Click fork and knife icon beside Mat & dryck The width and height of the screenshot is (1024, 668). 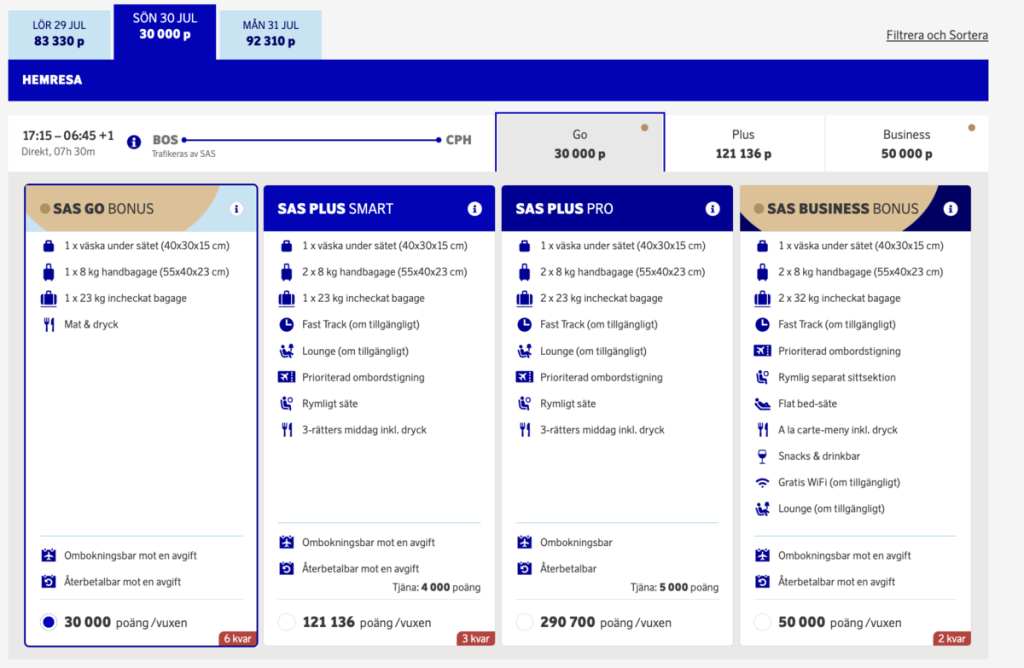pos(49,325)
